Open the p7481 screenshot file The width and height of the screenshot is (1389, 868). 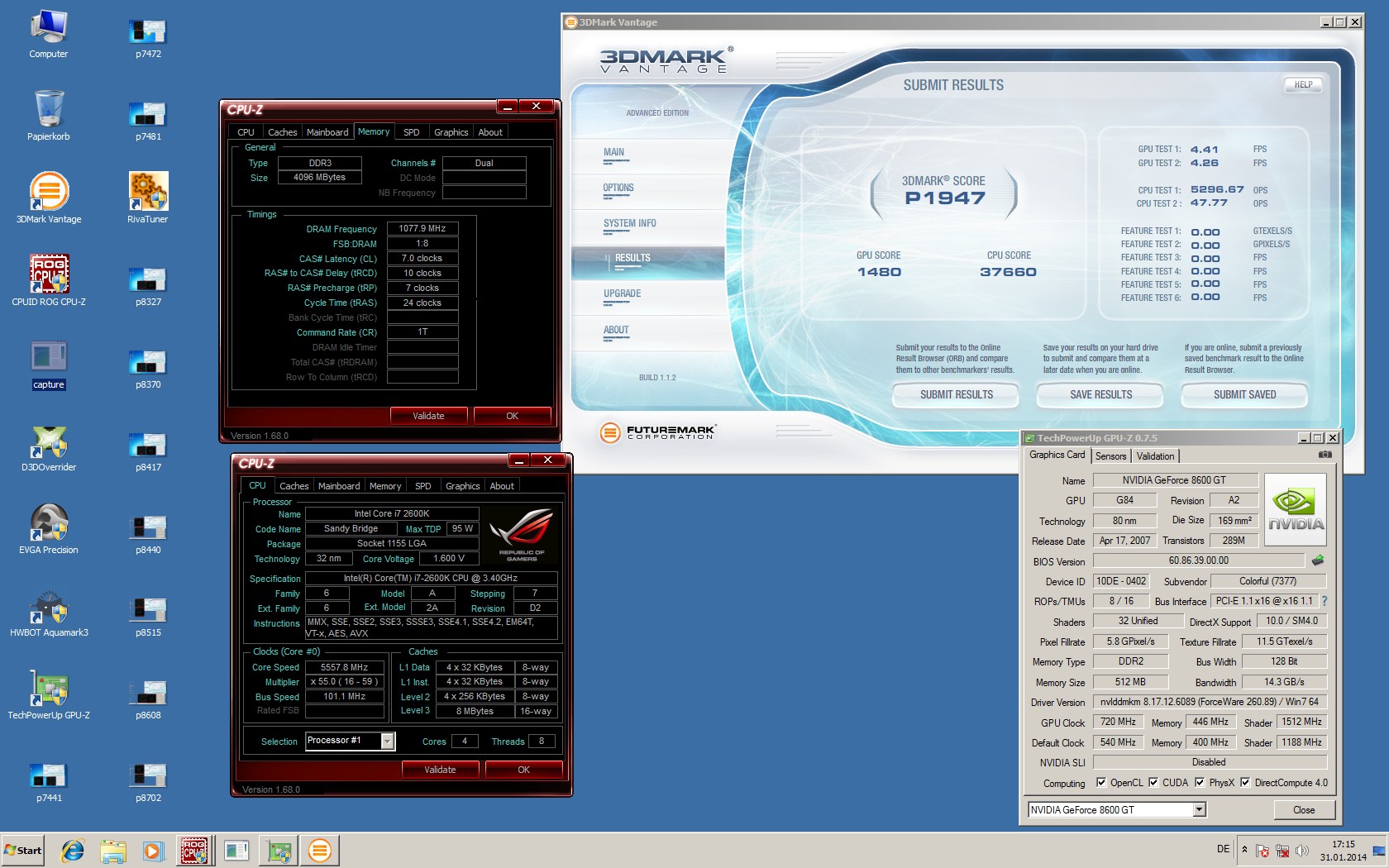[149, 121]
